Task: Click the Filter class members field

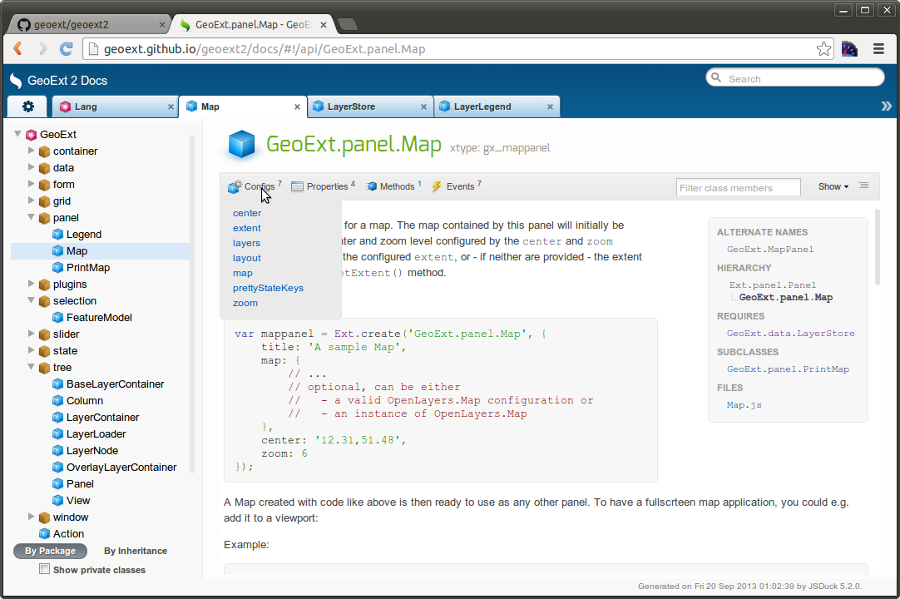Action: coord(738,188)
